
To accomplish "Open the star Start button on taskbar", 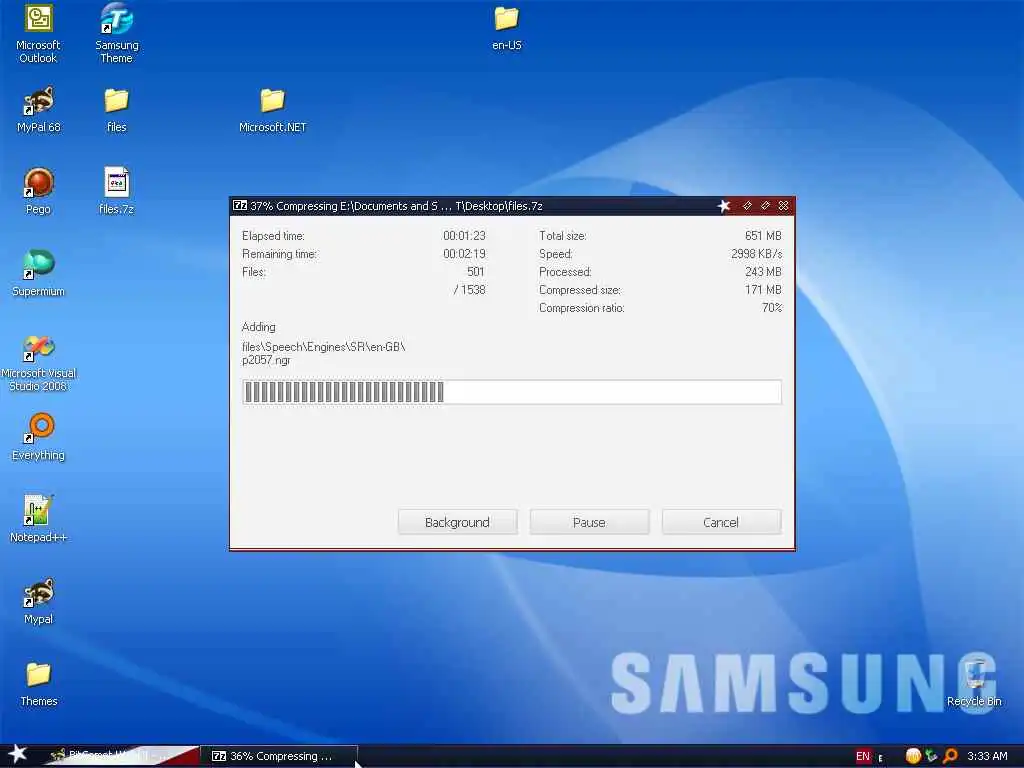I will pos(17,755).
